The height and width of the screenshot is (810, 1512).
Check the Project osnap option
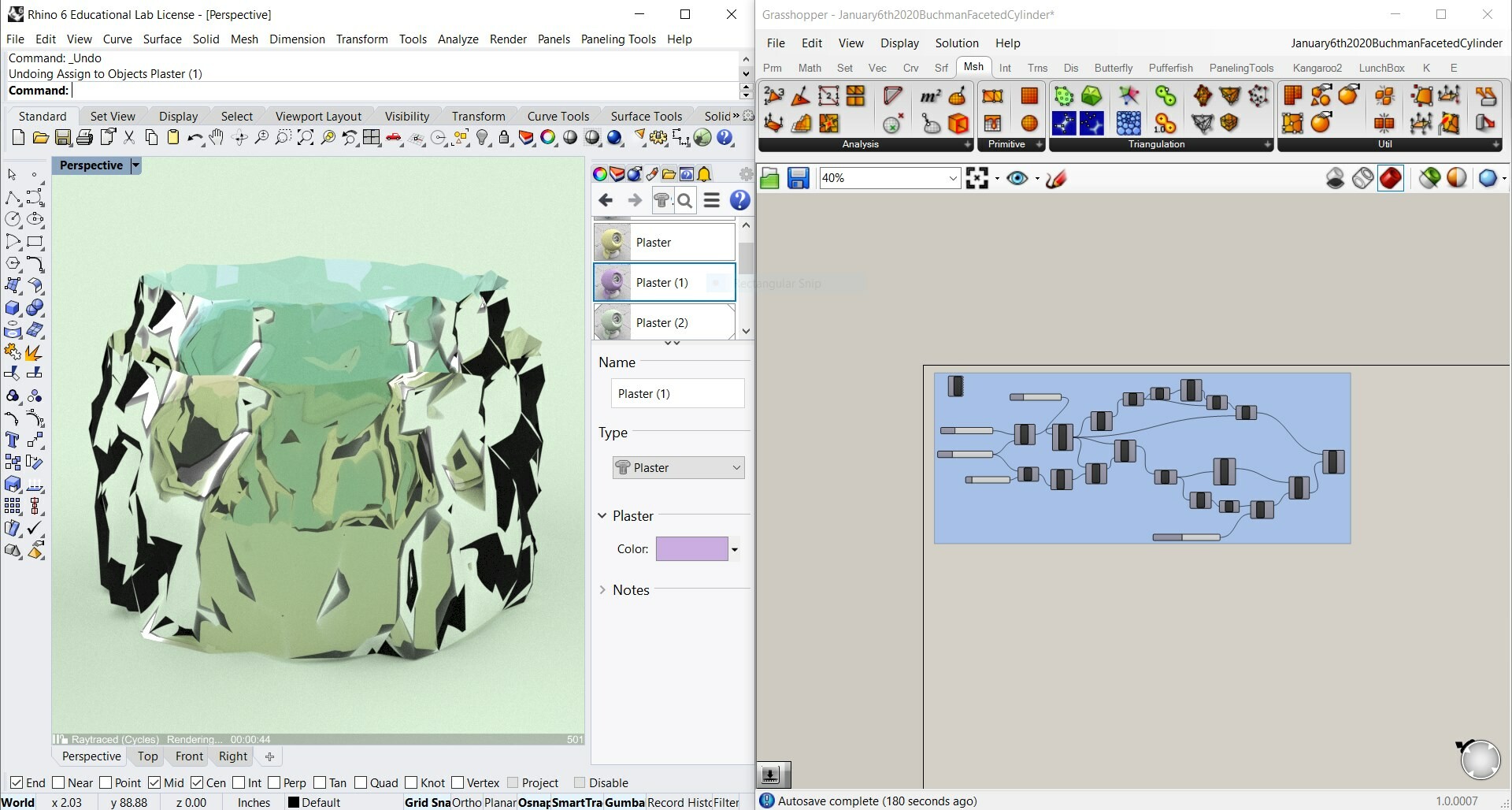tap(513, 782)
